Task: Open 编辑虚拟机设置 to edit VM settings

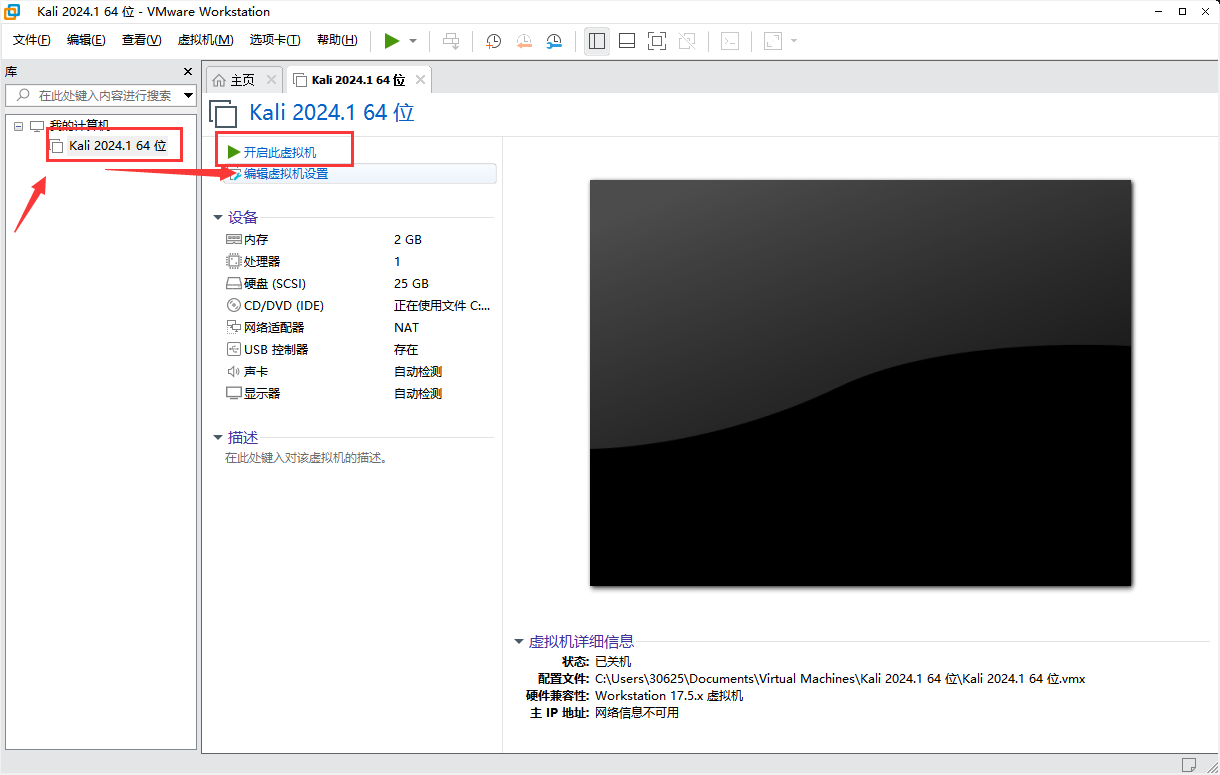Action: [288, 173]
